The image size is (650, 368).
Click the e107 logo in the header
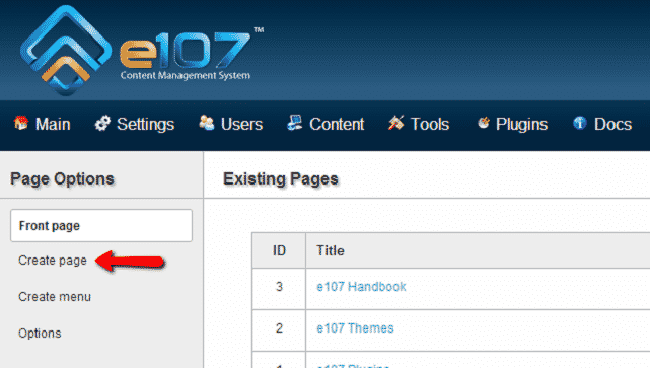click(x=142, y=51)
